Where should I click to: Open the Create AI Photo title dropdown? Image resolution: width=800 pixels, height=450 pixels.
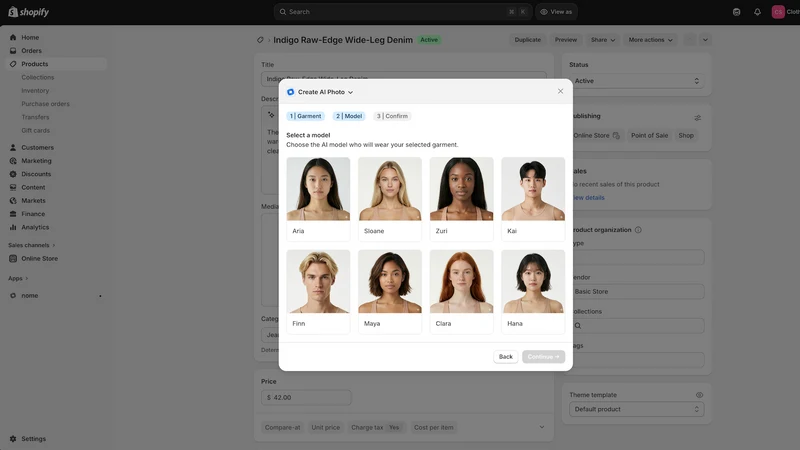coord(325,92)
